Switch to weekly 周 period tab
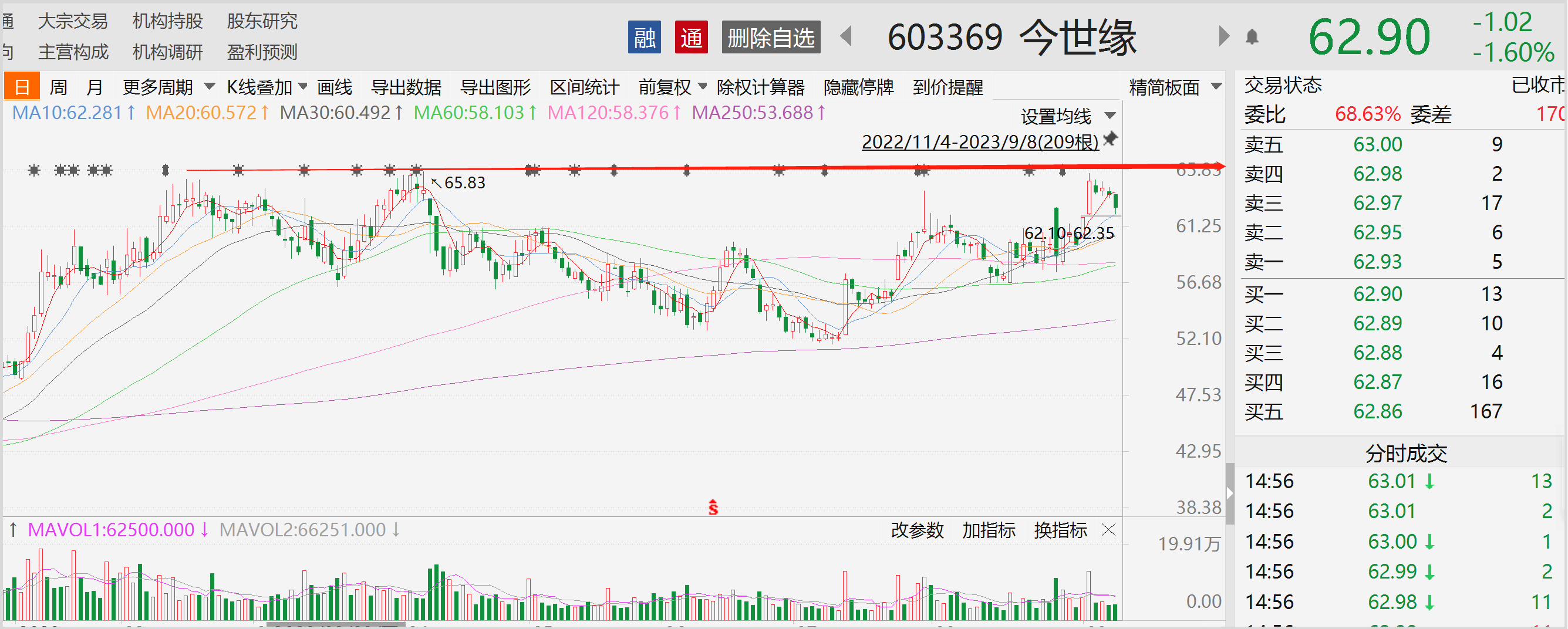This screenshot has width=1568, height=629. pos(59,87)
